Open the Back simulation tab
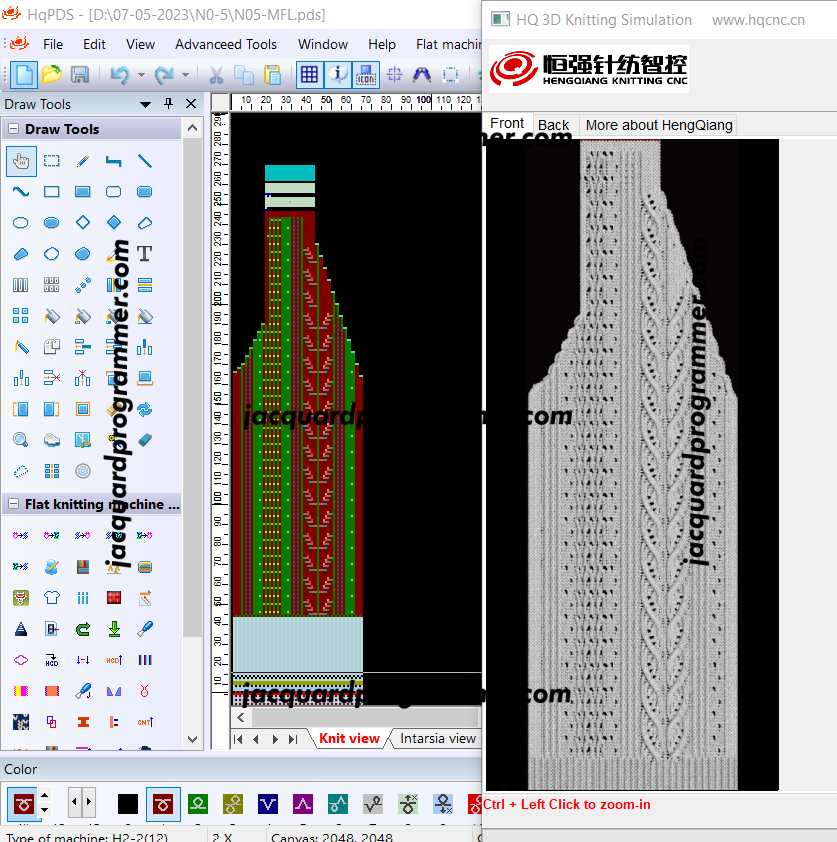 (554, 125)
